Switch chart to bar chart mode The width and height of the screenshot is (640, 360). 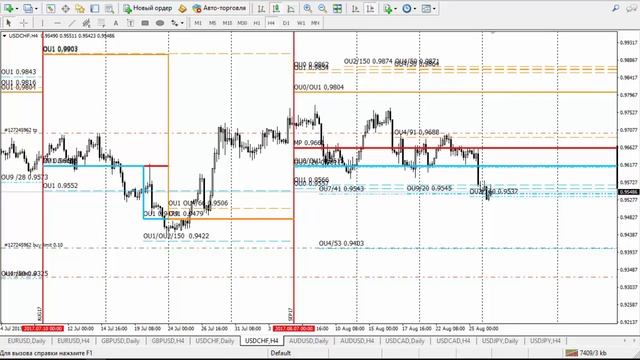click(x=261, y=8)
